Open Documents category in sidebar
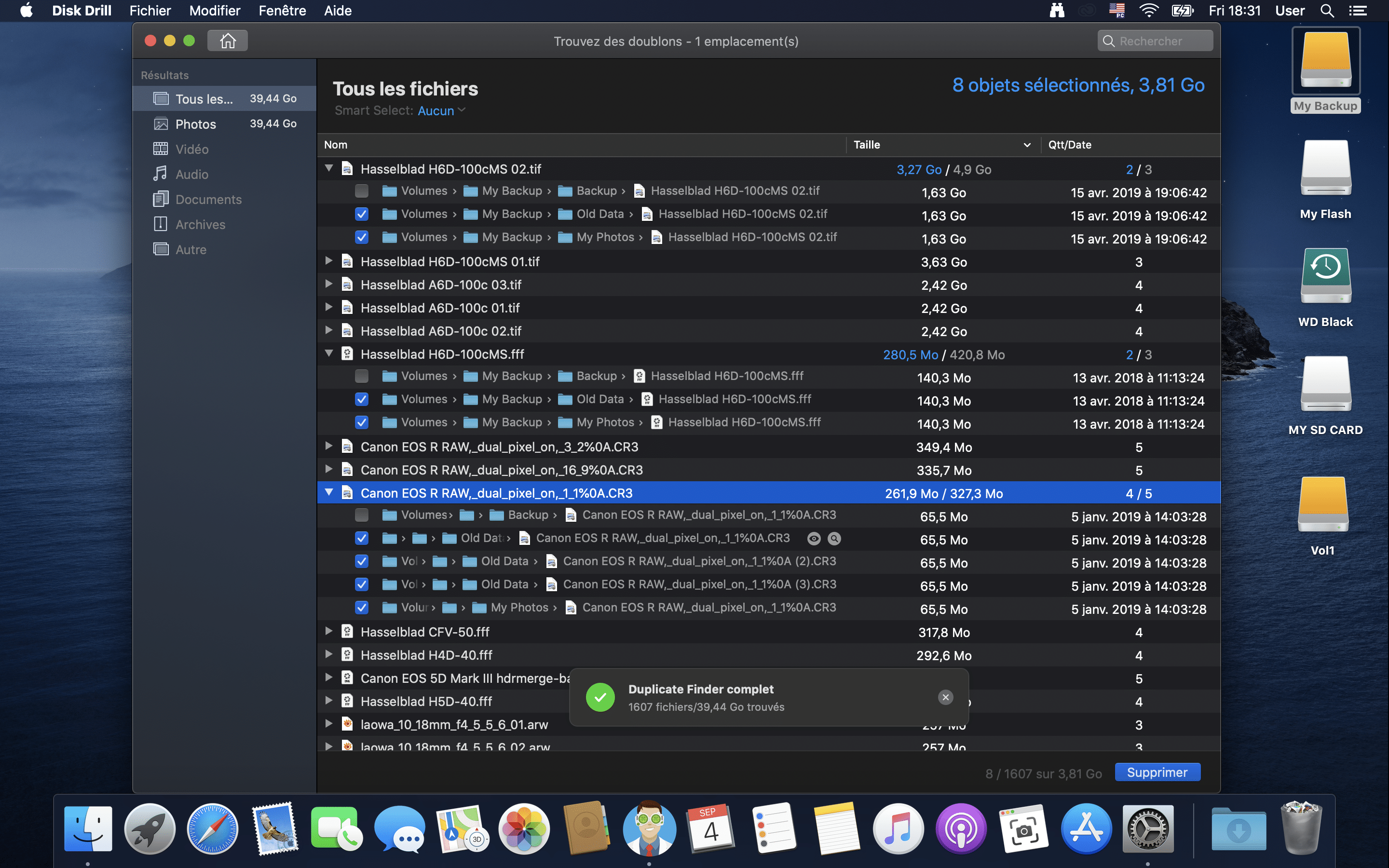This screenshot has width=1389, height=868. tap(208, 199)
